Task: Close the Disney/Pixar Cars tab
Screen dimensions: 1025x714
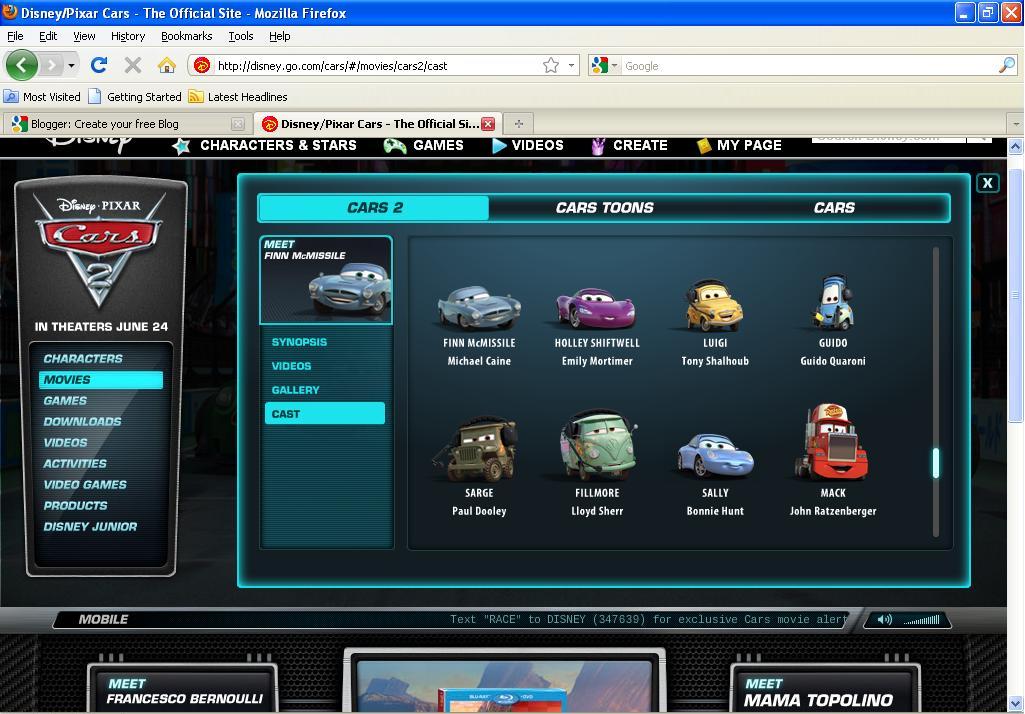Action: 488,124
